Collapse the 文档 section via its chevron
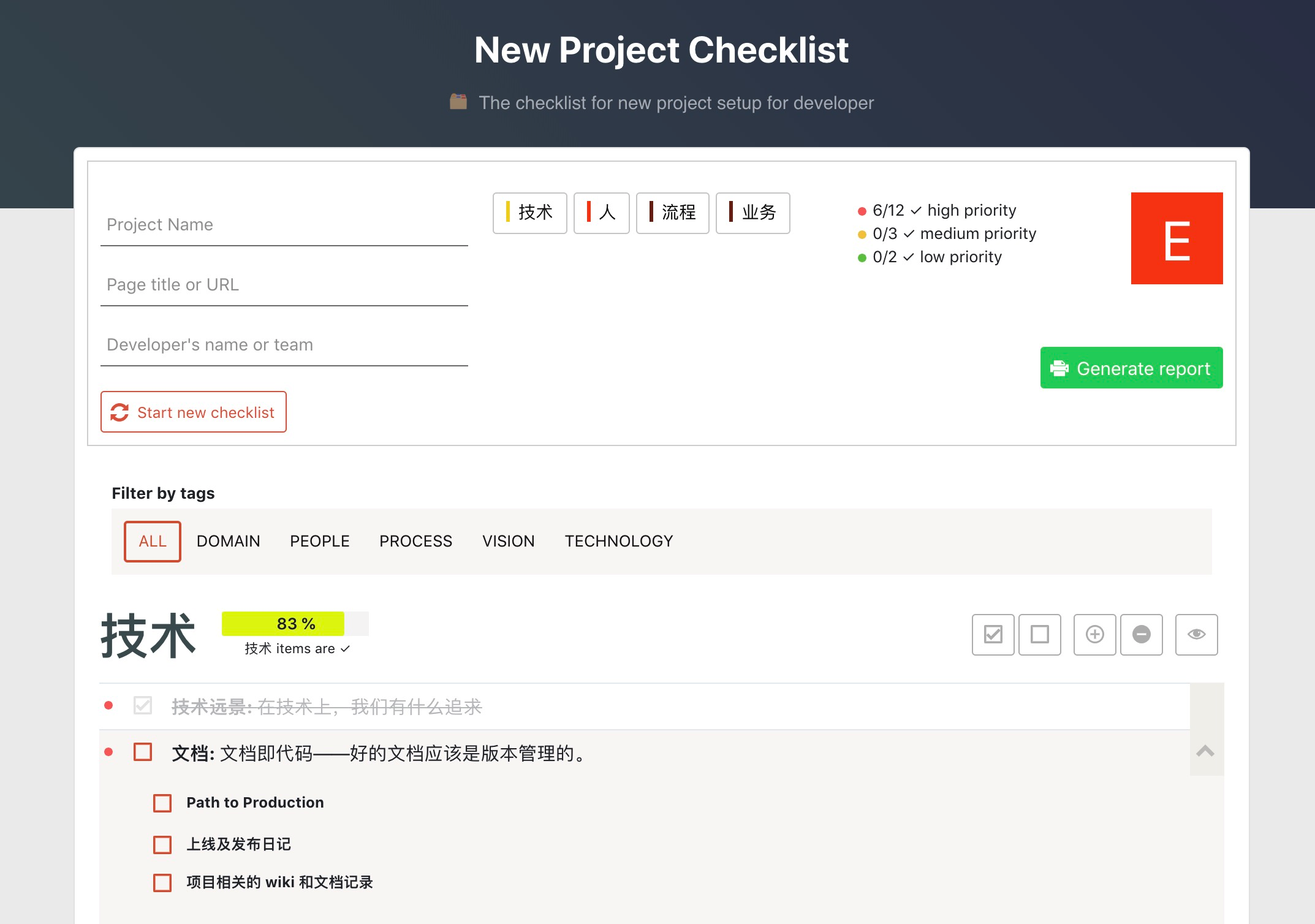 pos(1207,751)
